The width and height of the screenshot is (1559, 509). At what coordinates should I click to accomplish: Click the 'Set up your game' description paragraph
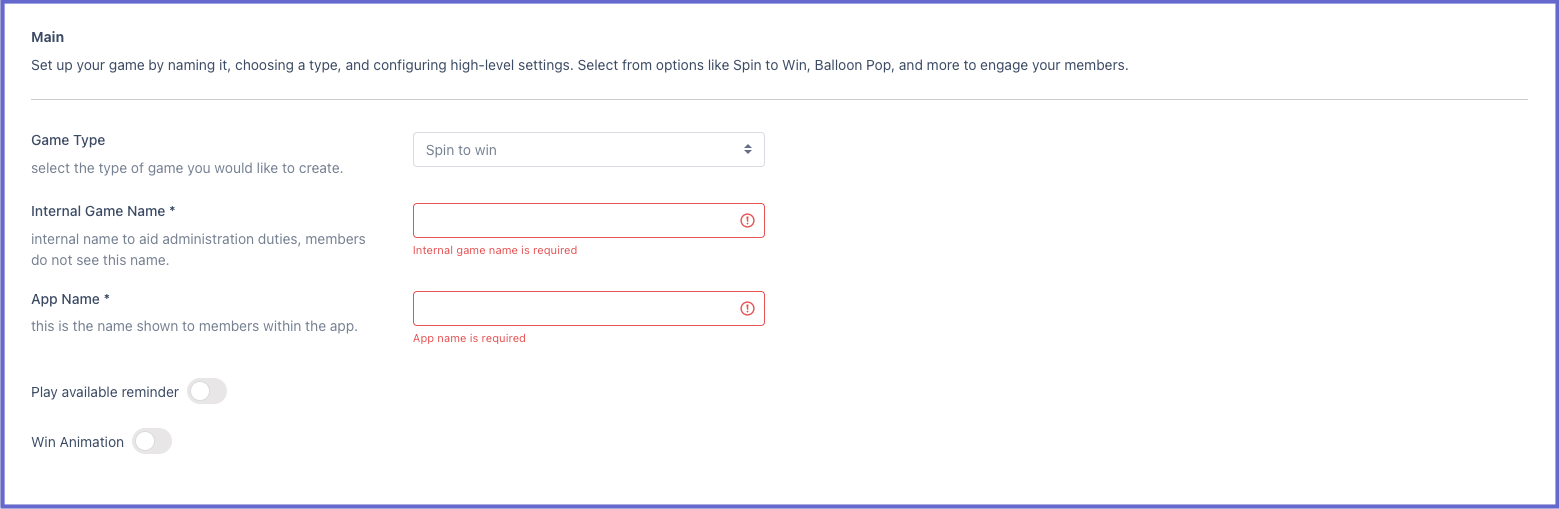click(580, 66)
